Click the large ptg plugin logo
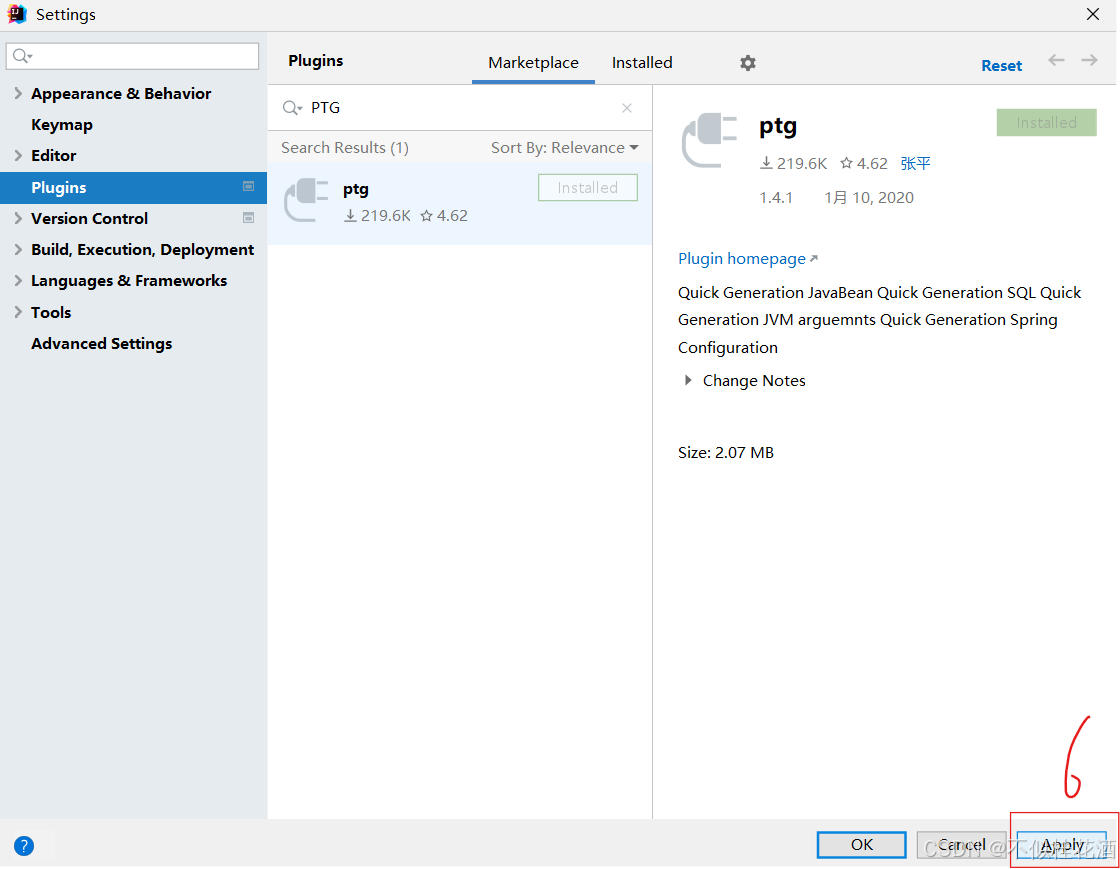 click(709, 140)
